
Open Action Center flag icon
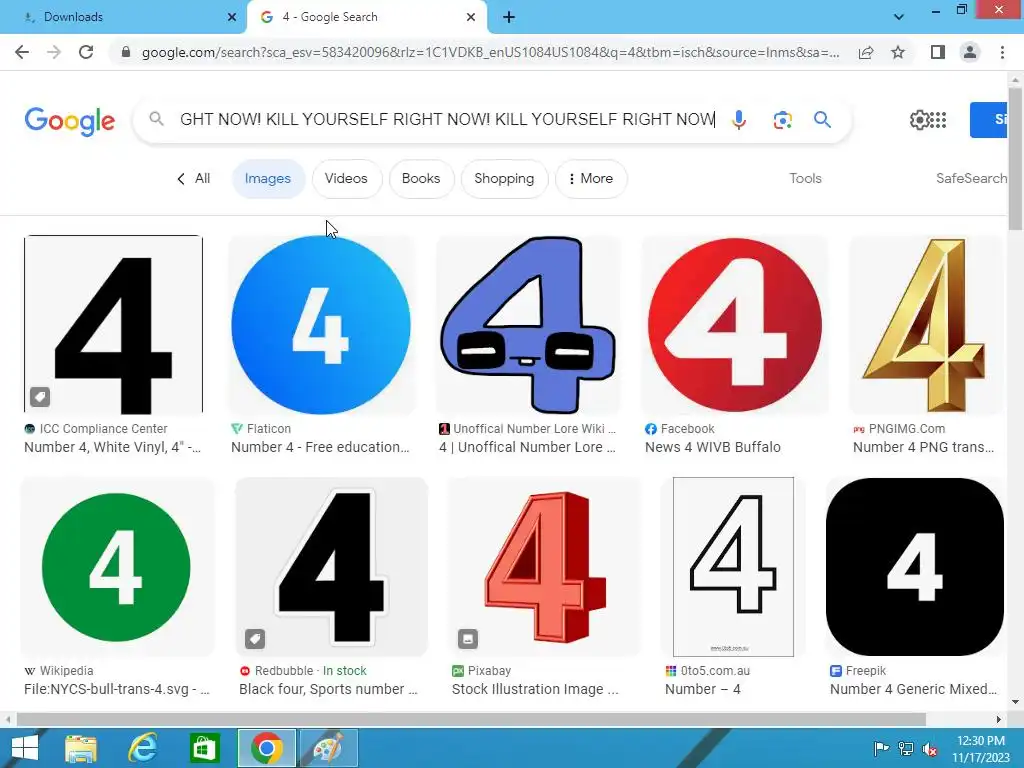881,748
